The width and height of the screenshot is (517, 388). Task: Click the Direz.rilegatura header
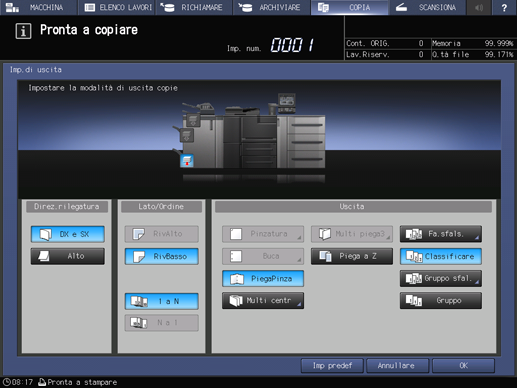67,207
